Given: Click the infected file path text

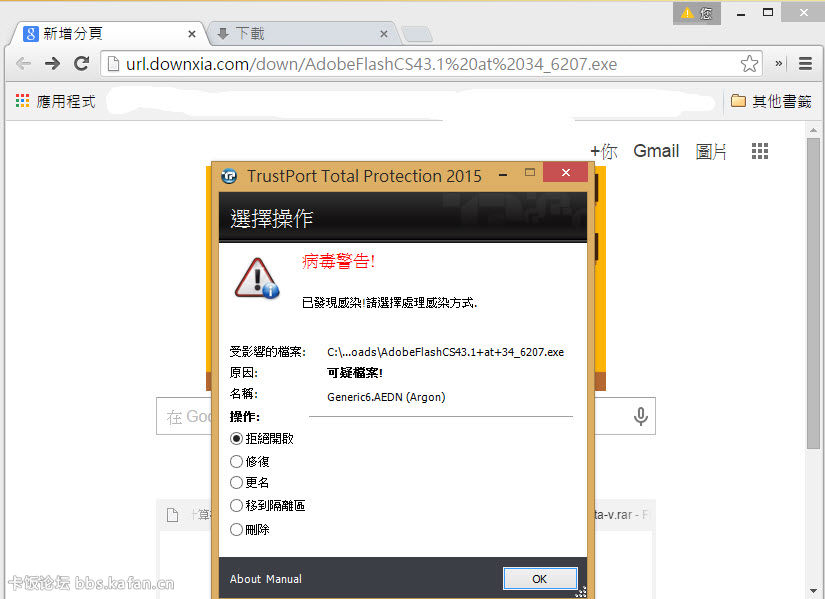Looking at the screenshot, I should [446, 352].
